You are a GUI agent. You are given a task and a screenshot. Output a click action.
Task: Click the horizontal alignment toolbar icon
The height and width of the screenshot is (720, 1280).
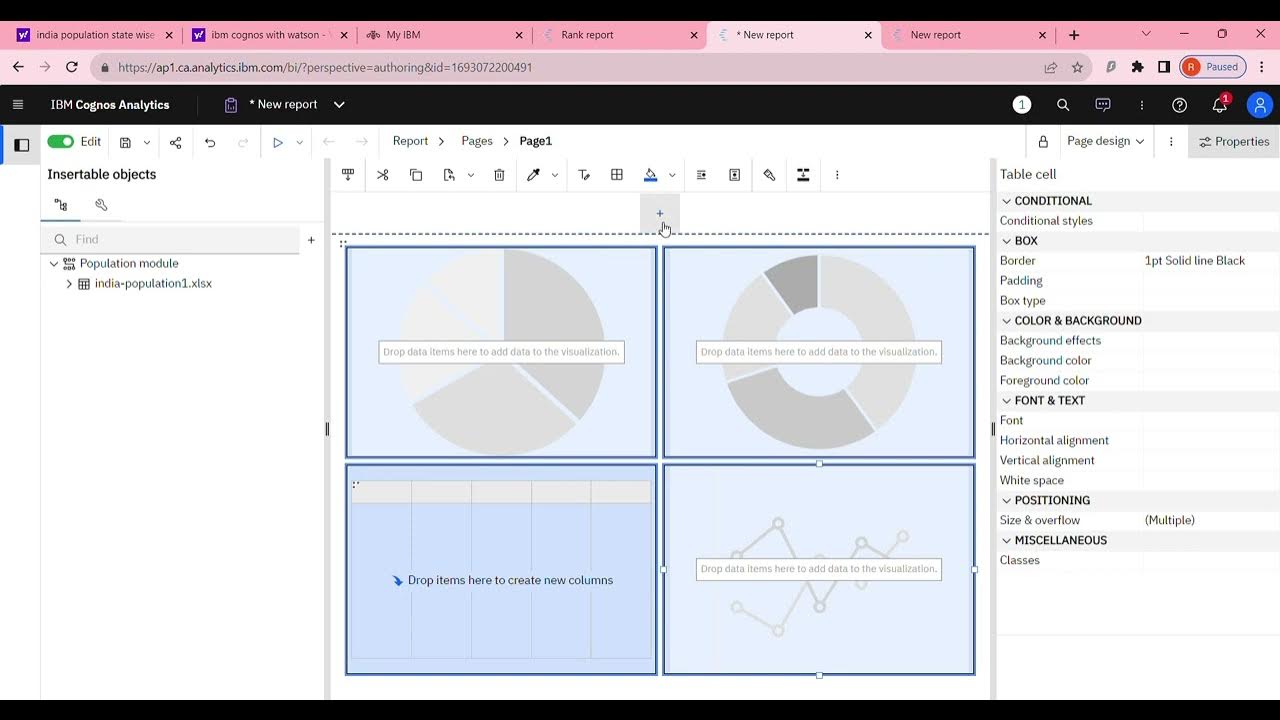(701, 175)
